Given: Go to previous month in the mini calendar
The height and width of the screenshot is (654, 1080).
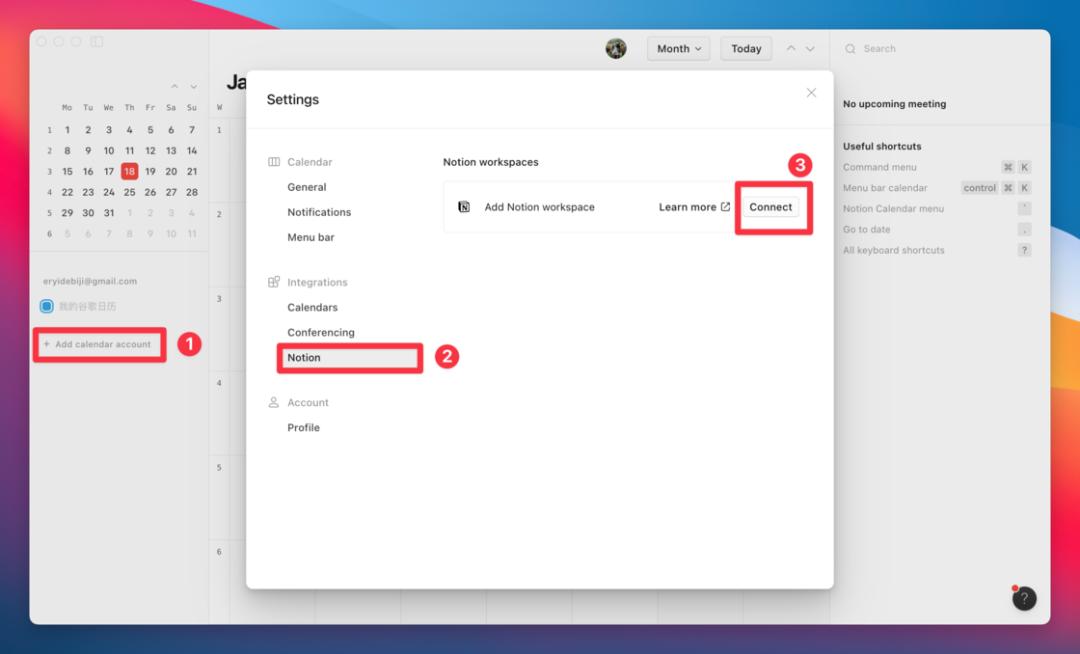Looking at the screenshot, I should tap(175, 87).
